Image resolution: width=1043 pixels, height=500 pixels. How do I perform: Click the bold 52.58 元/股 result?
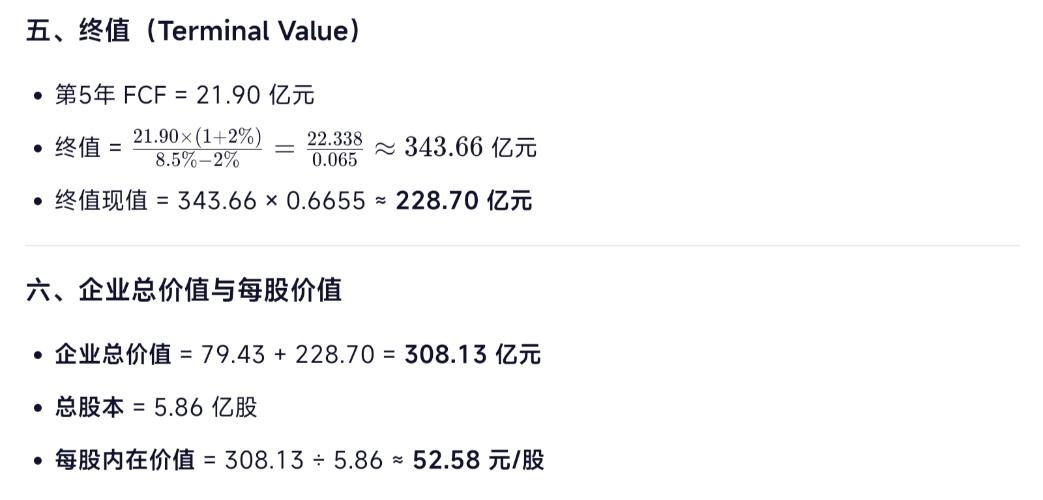[x=478, y=459]
